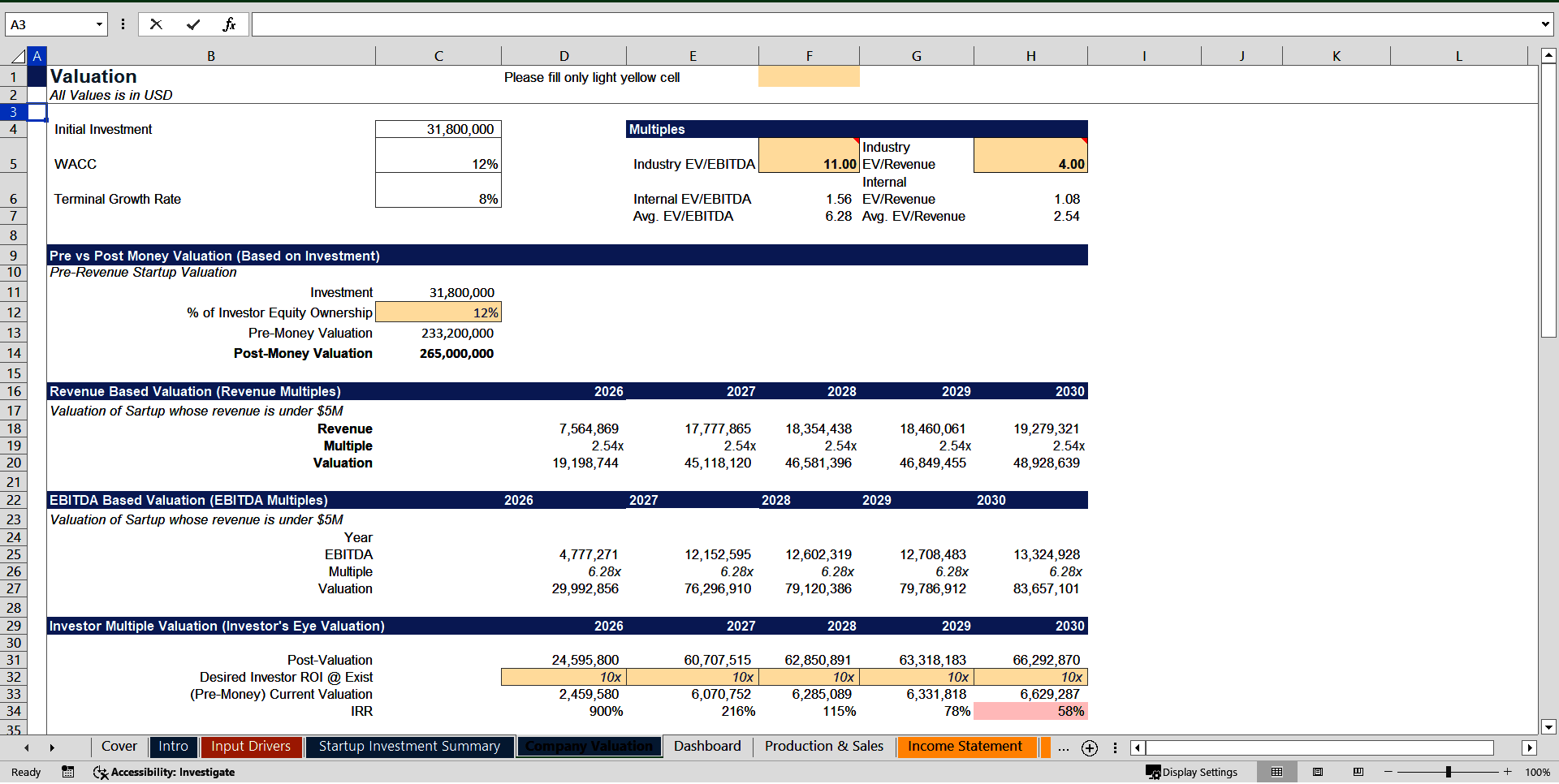Select the Terminal Growth Rate 8% cell

[x=438, y=190]
